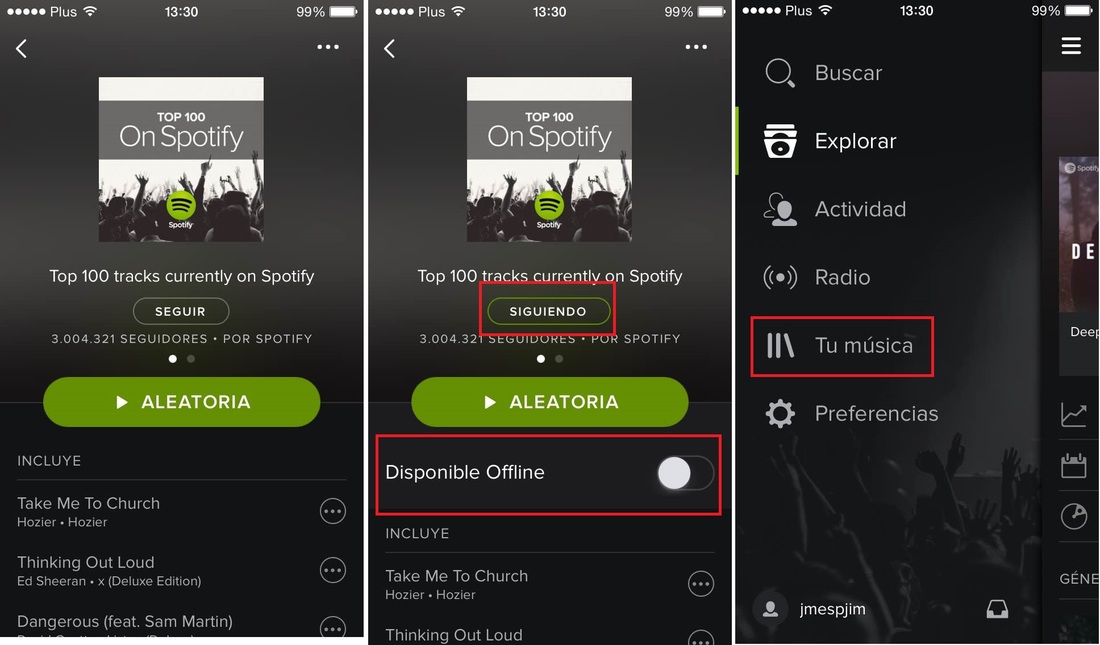Go back using arrow on second screen
1100x645 pixels.
[x=389, y=48]
